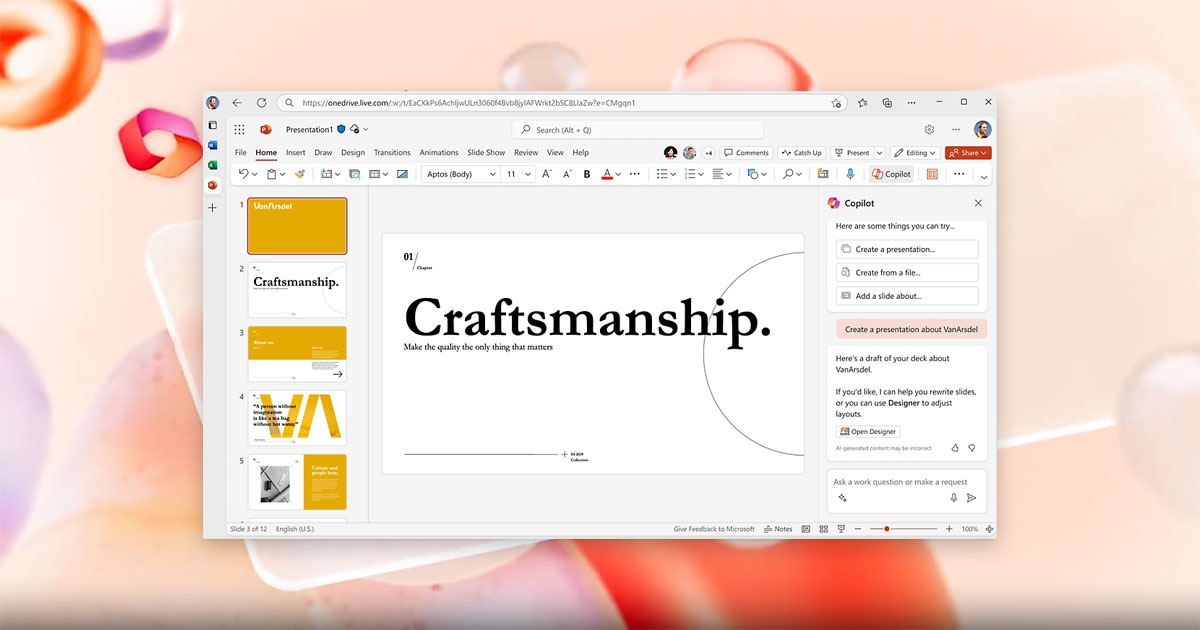Switch to the Draw tab
The width and height of the screenshot is (1200, 630).
click(x=323, y=153)
